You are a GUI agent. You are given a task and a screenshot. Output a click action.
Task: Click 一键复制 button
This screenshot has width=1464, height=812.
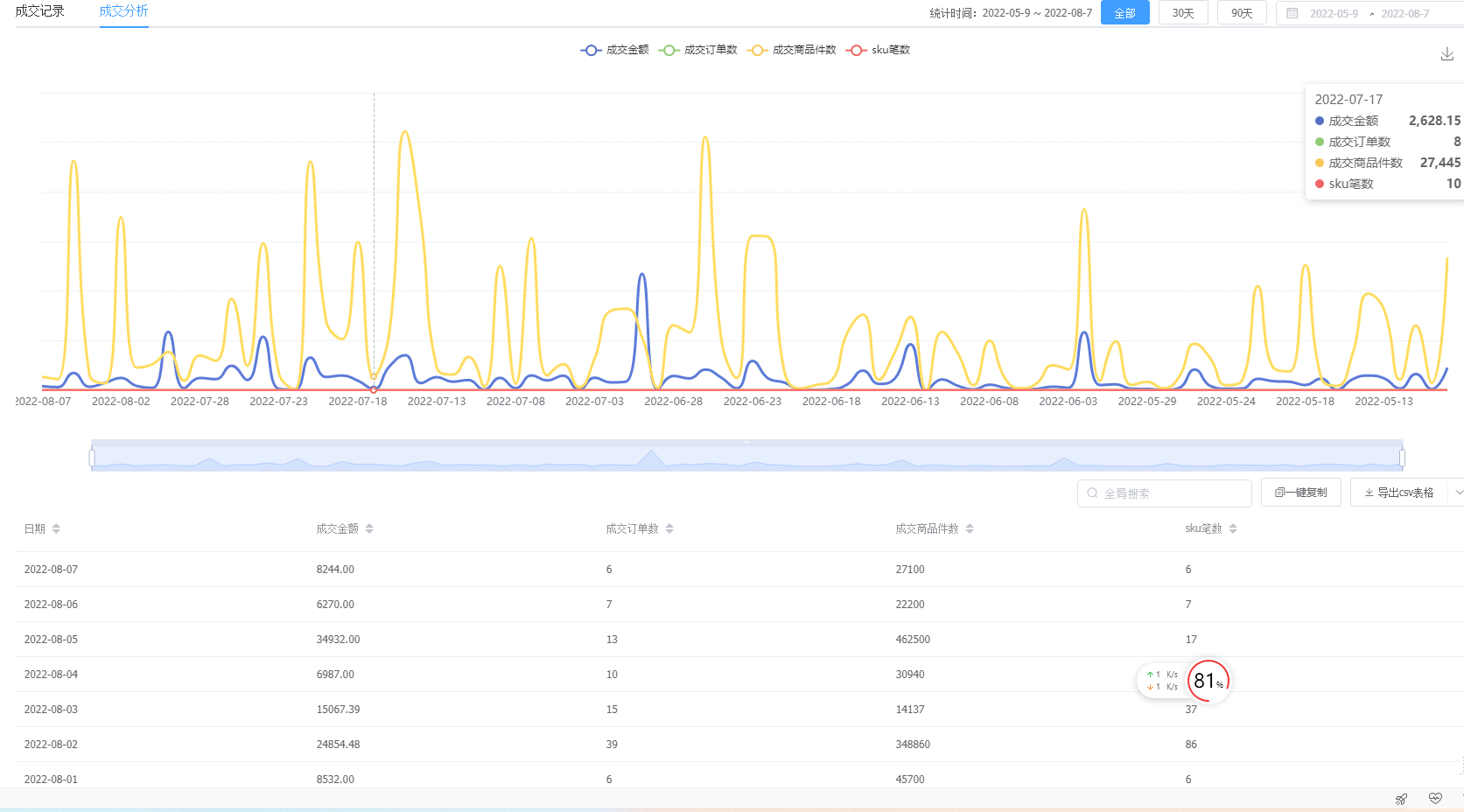(1300, 493)
